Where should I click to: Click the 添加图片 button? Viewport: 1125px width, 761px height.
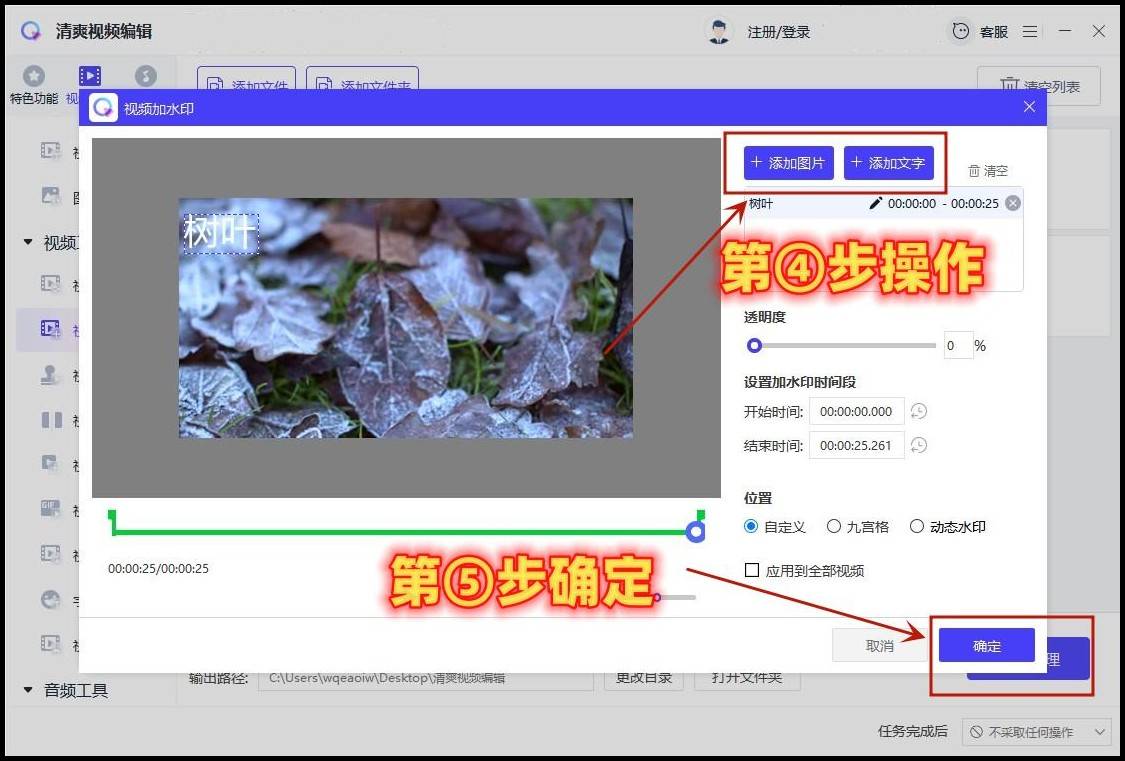789,163
